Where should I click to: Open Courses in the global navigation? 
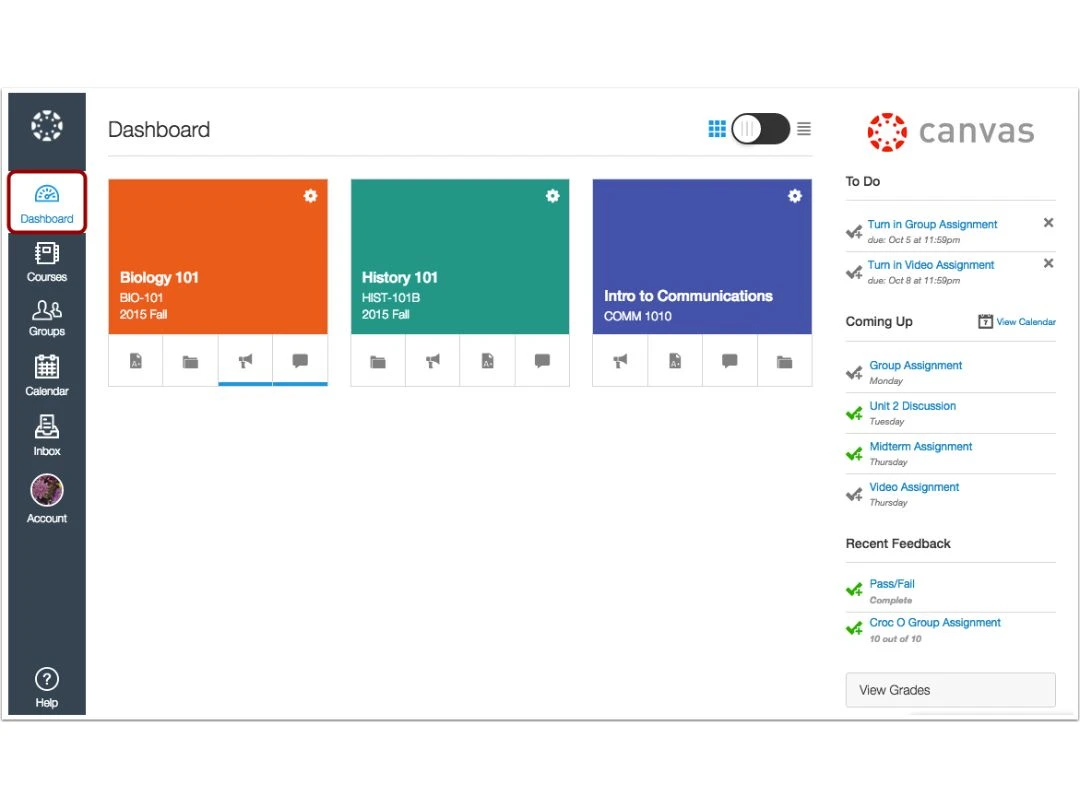47,262
